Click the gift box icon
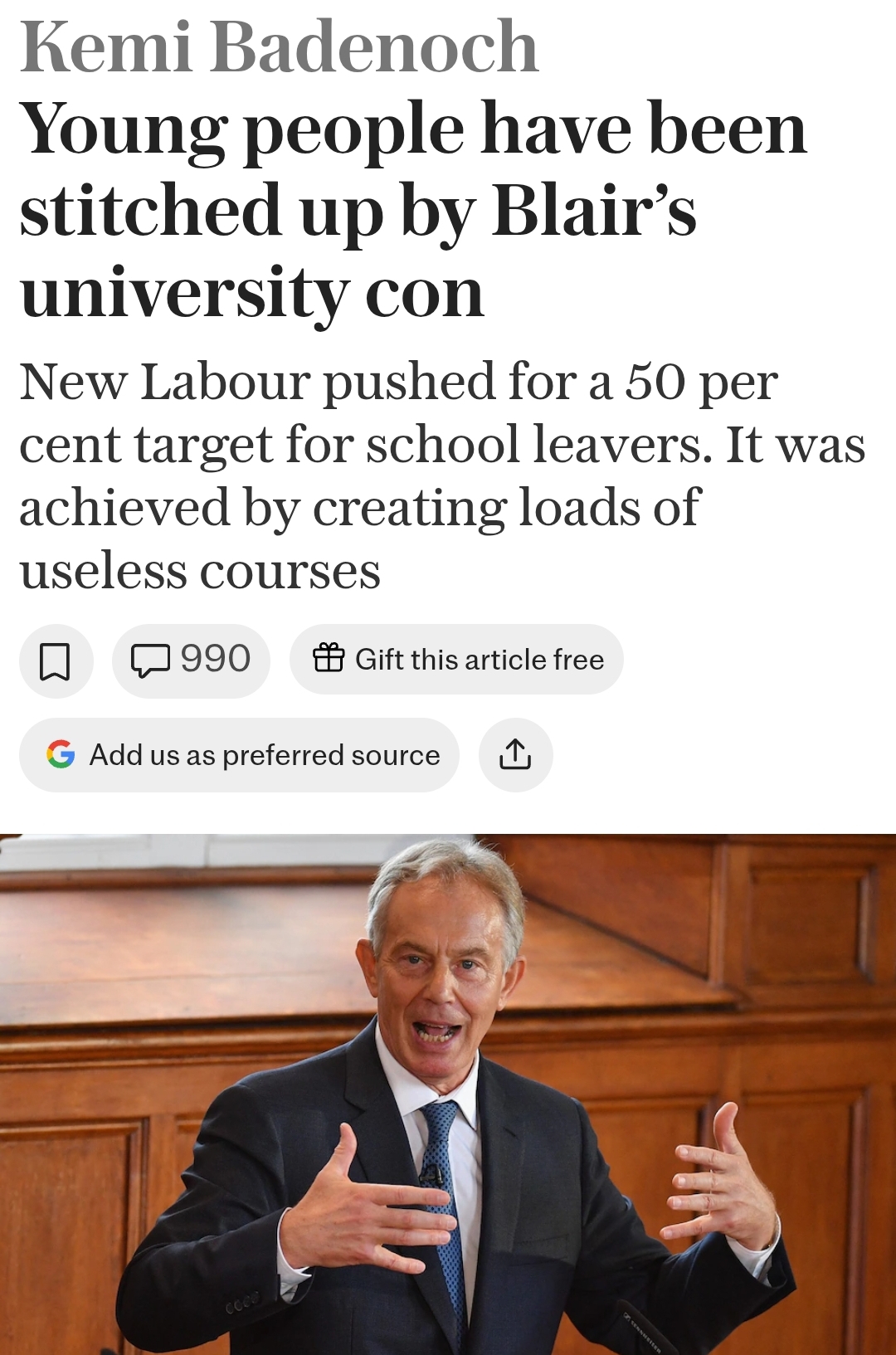The width and height of the screenshot is (896, 1355). click(329, 658)
